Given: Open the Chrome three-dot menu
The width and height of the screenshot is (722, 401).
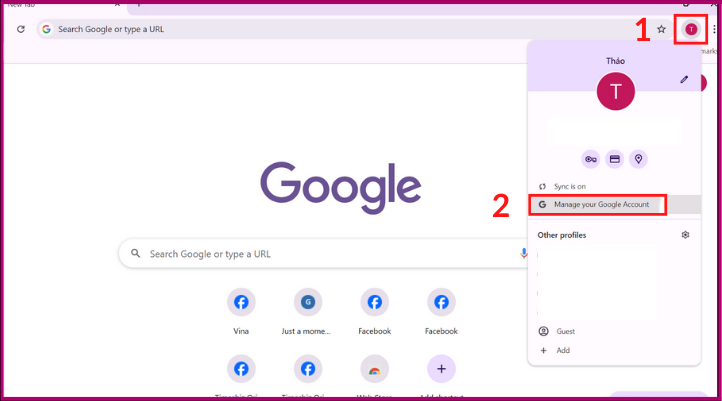Looking at the screenshot, I should pos(714,29).
